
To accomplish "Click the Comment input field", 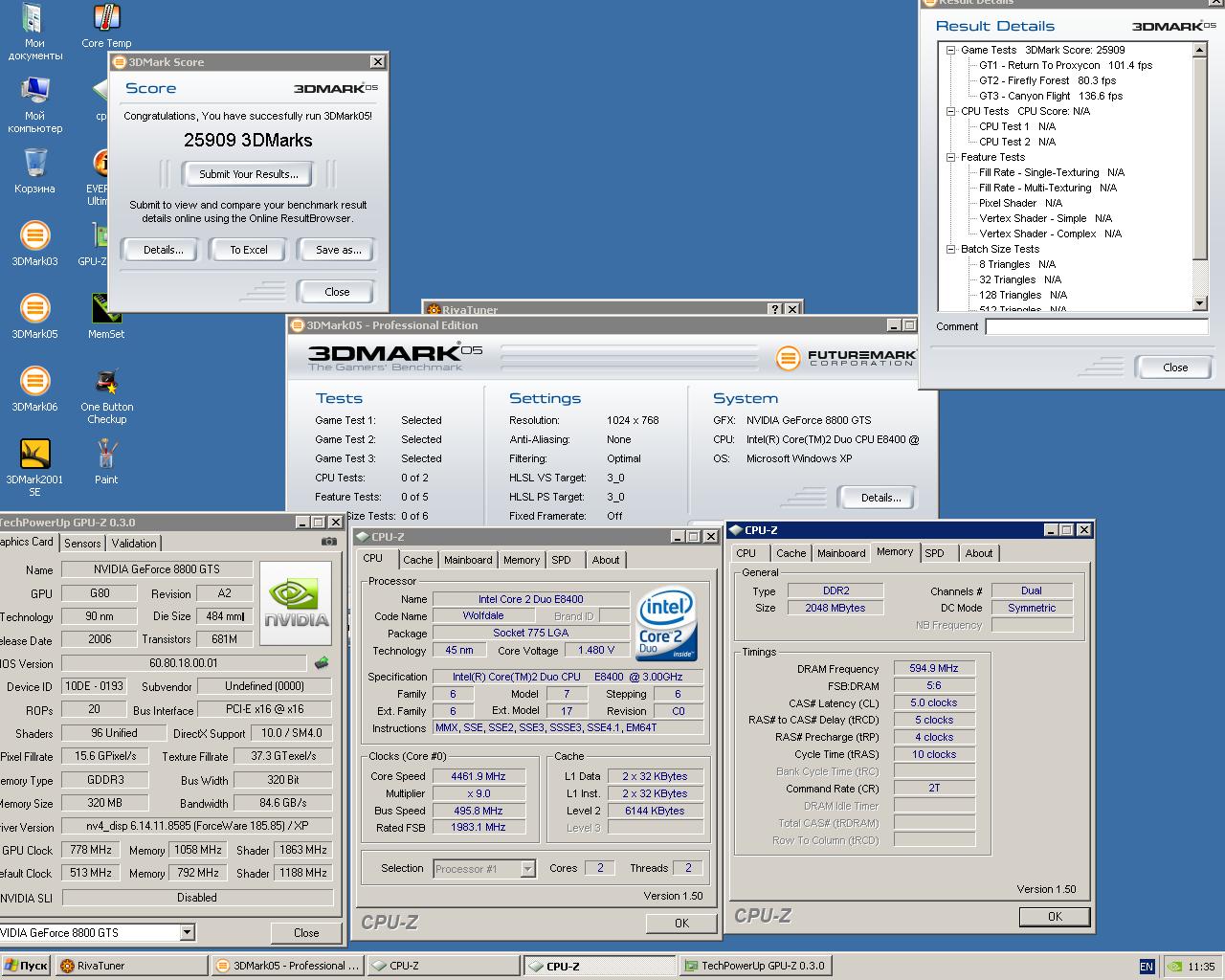I will coord(1097,327).
